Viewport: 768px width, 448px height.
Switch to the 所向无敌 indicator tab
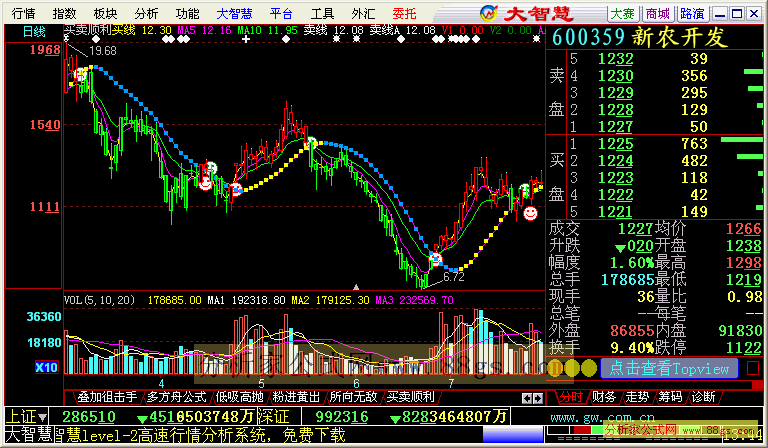pyautogui.click(x=353, y=397)
